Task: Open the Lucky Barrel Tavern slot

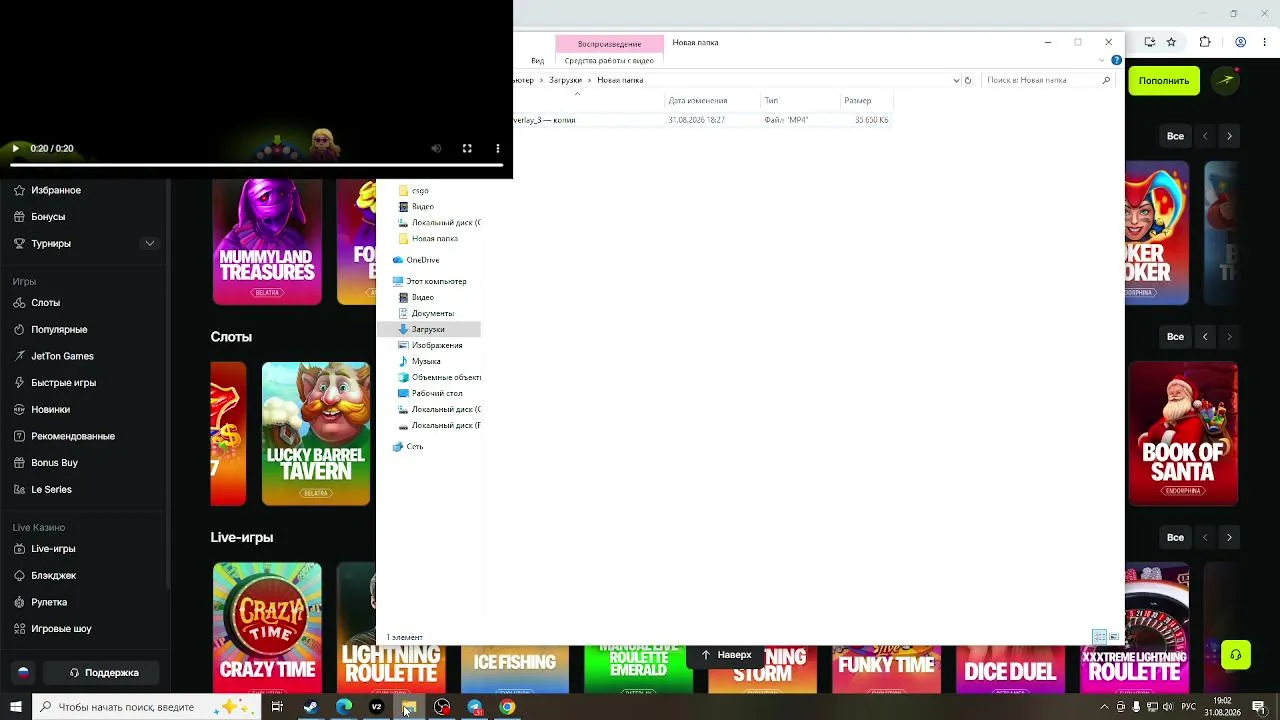Action: click(316, 434)
